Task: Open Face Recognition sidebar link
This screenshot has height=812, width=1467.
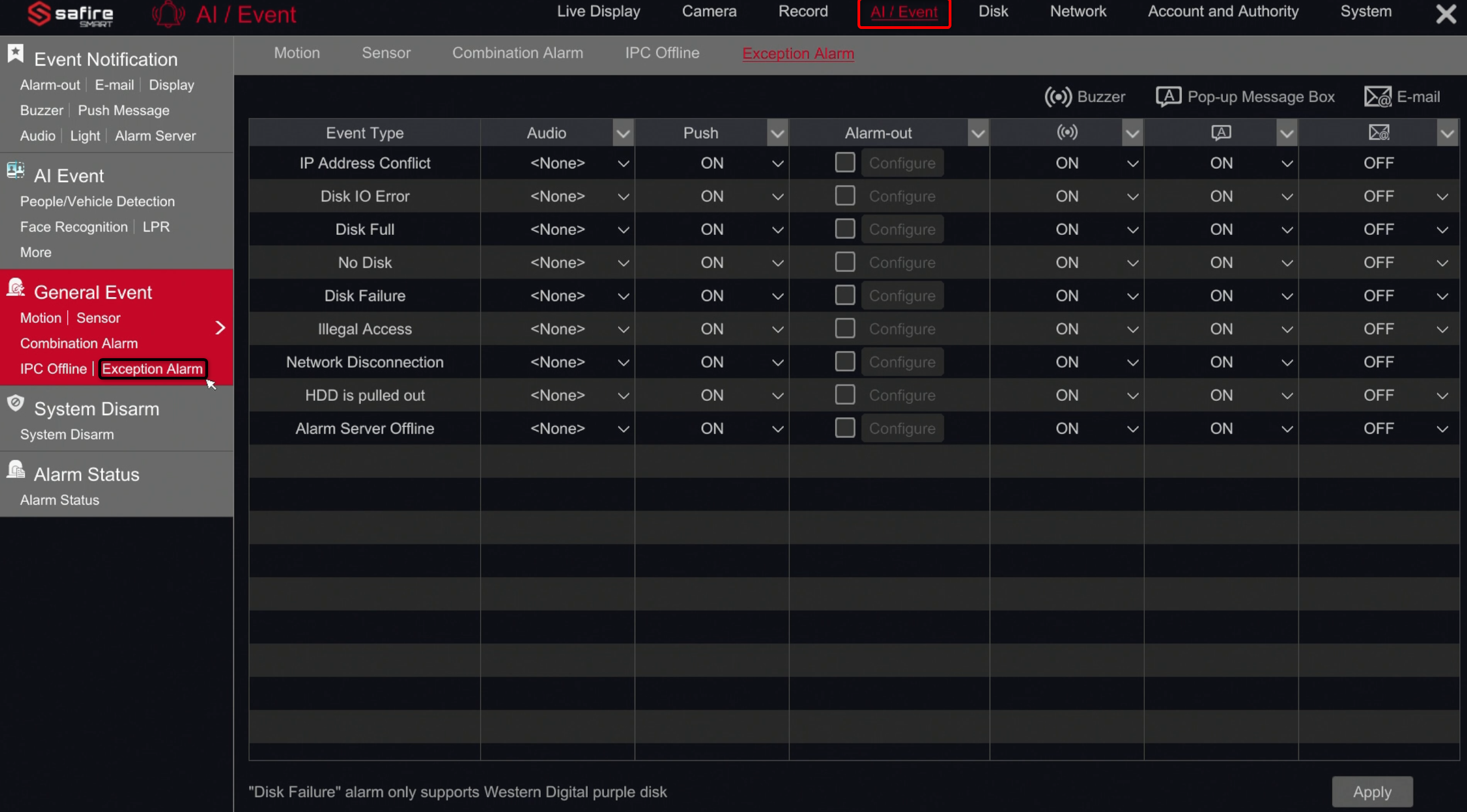Action: click(x=74, y=227)
